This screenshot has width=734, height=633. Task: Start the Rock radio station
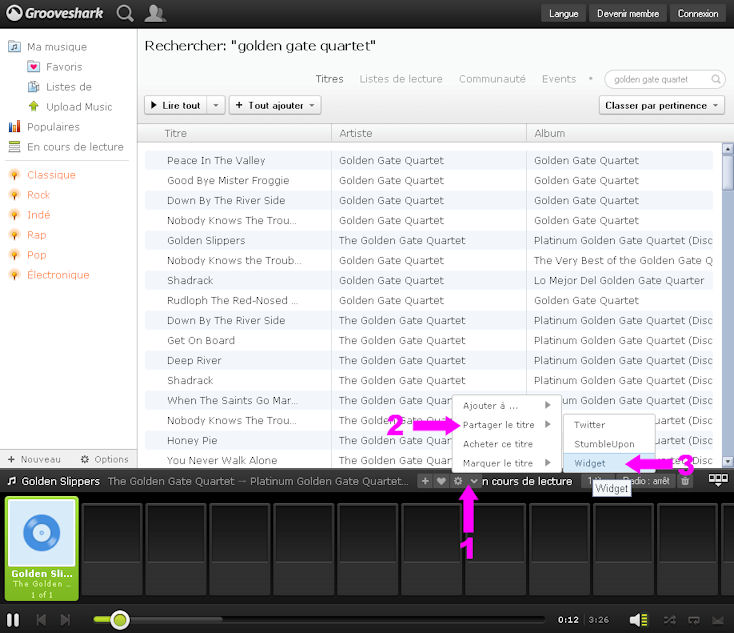[29, 195]
